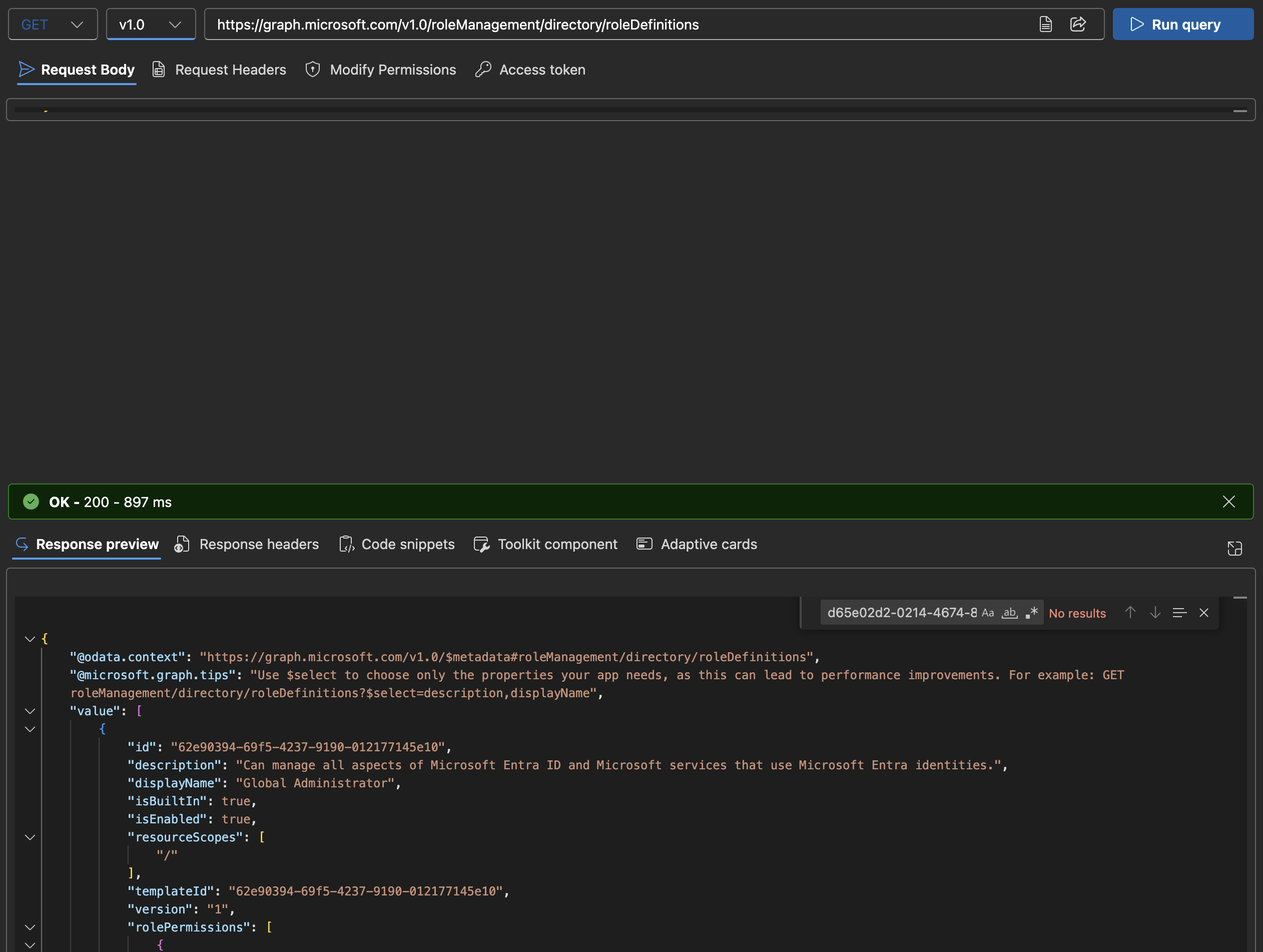Viewport: 1263px width, 952px height.
Task: Open the GET method dropdown
Action: point(53,25)
